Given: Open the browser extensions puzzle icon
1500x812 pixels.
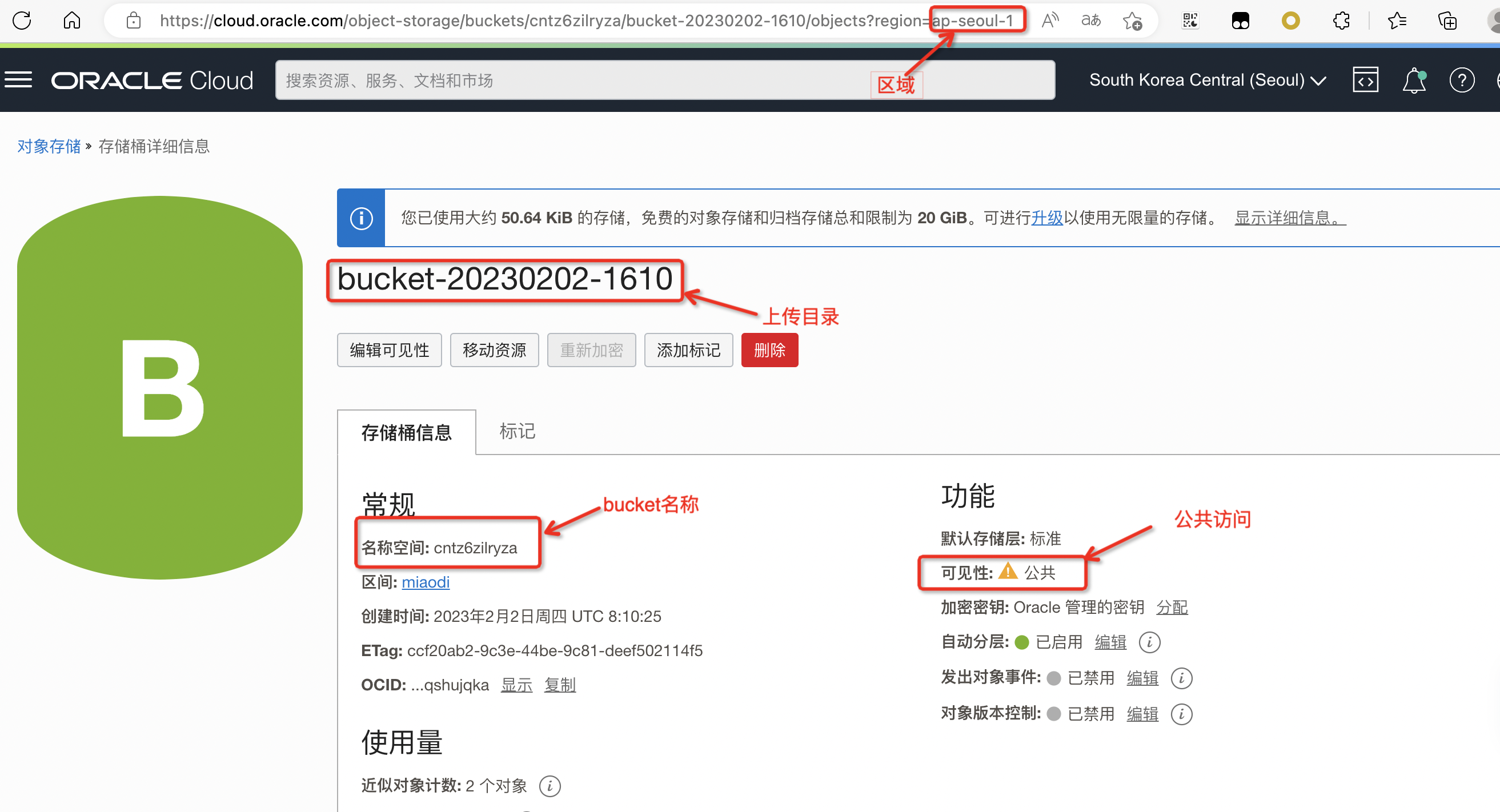Looking at the screenshot, I should point(1341,21).
